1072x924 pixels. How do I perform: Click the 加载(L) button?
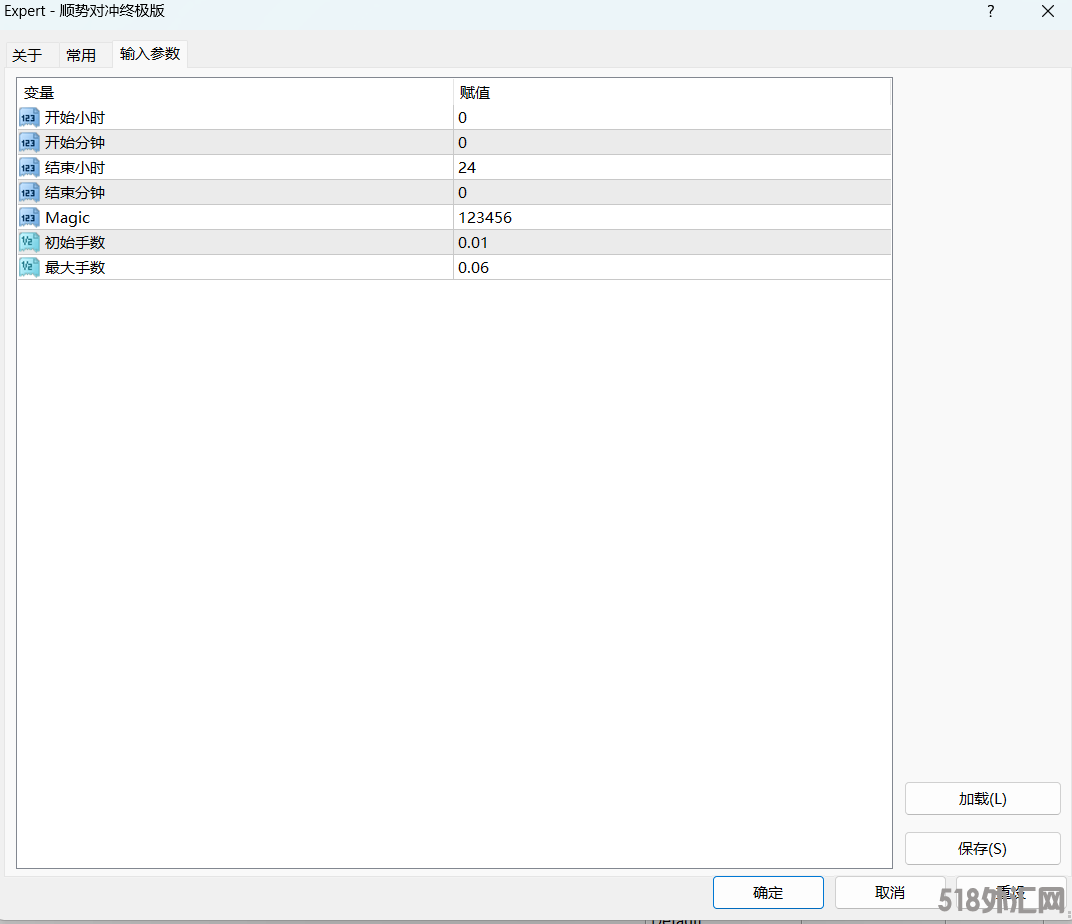(x=982, y=798)
